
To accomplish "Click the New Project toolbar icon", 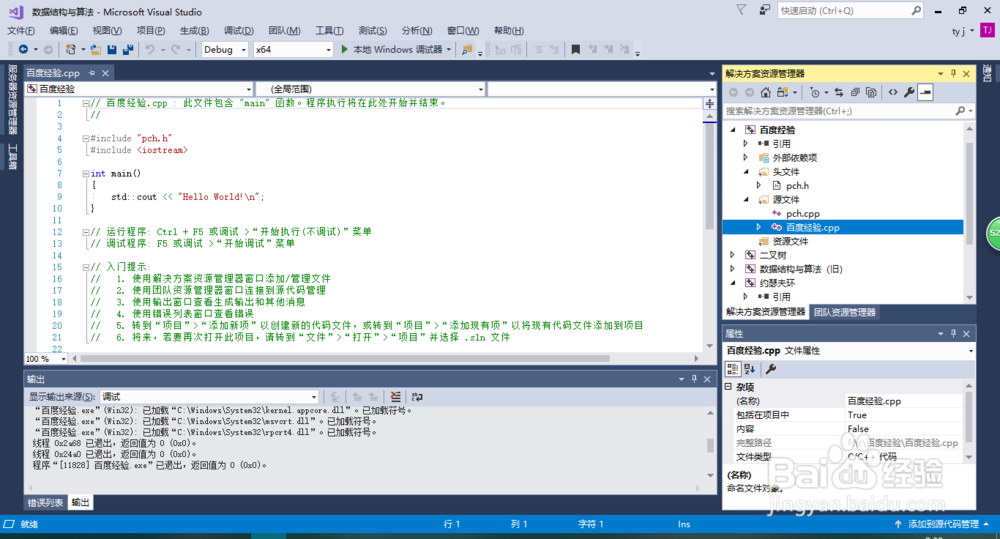I will (x=71, y=49).
